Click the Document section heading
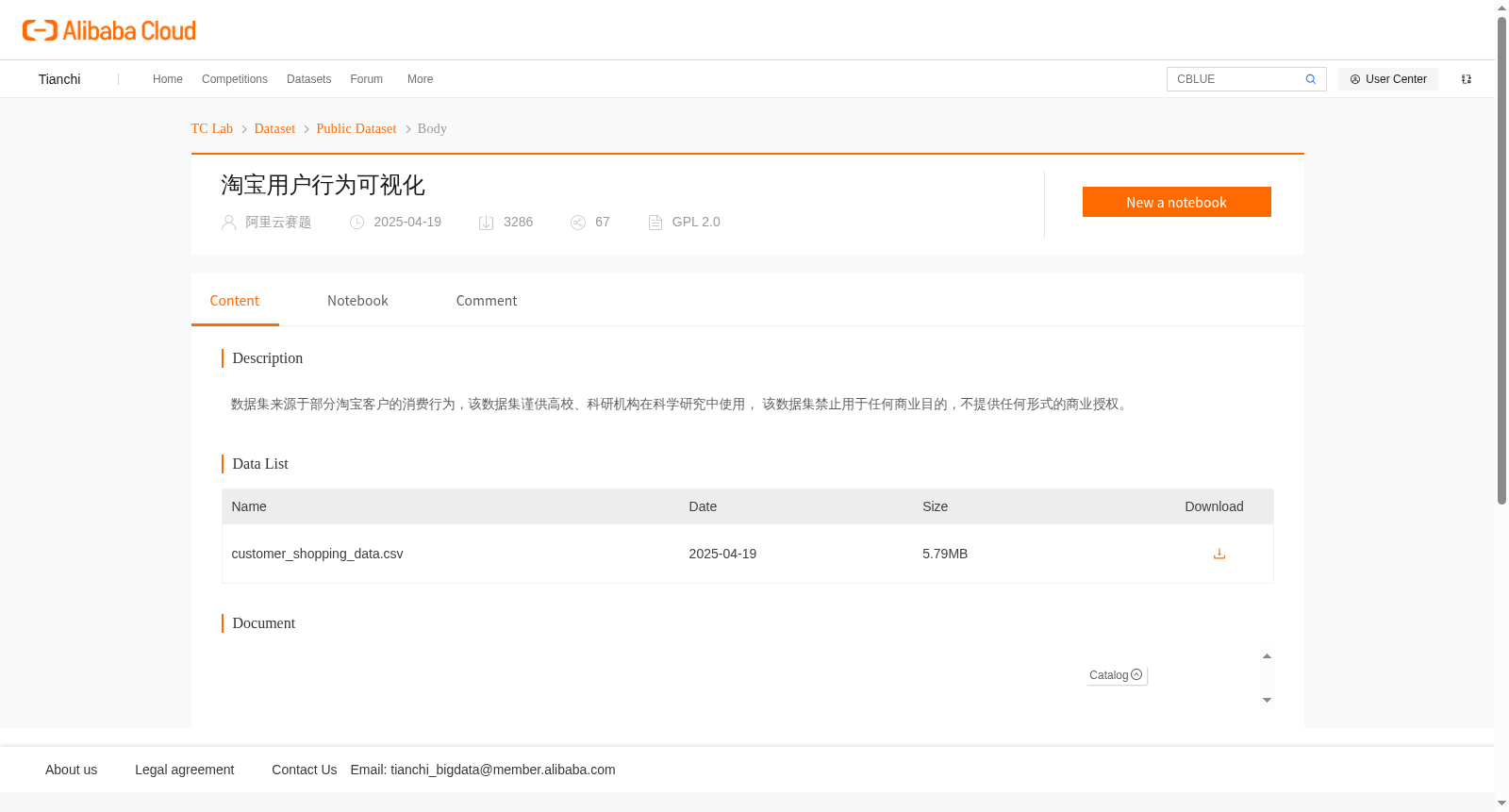Screen dimensions: 1509x812 tap(264, 623)
